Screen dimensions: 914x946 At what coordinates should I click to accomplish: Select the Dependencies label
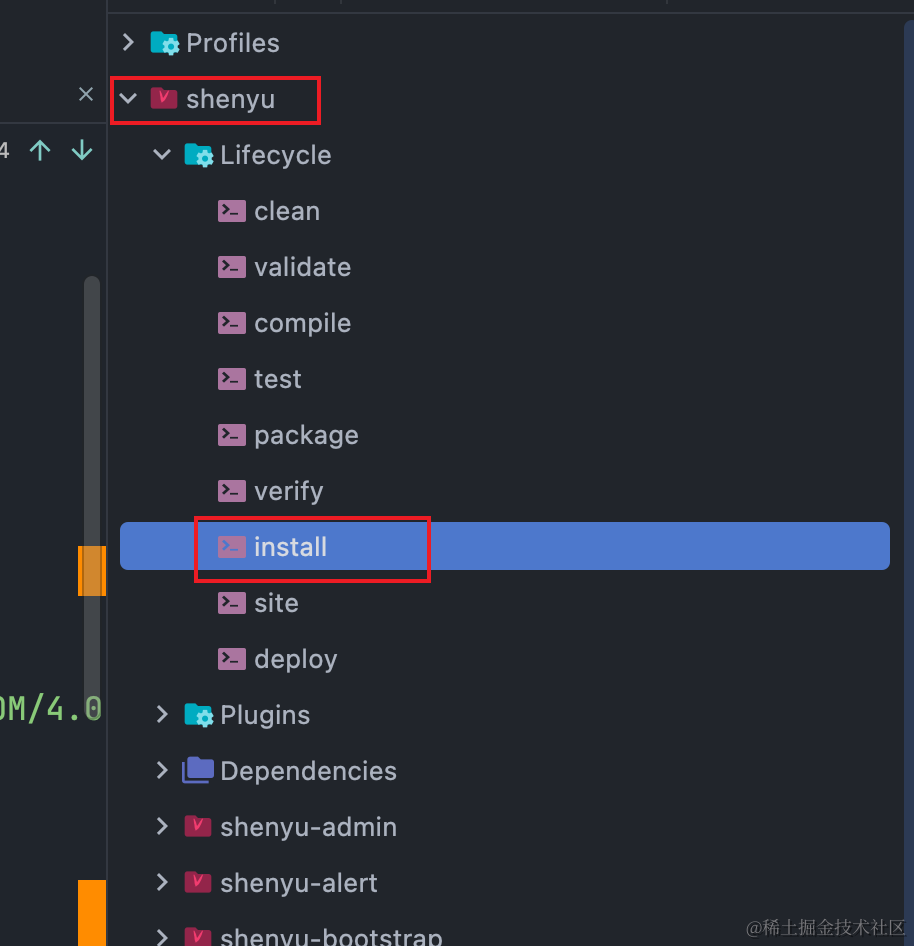(309, 772)
